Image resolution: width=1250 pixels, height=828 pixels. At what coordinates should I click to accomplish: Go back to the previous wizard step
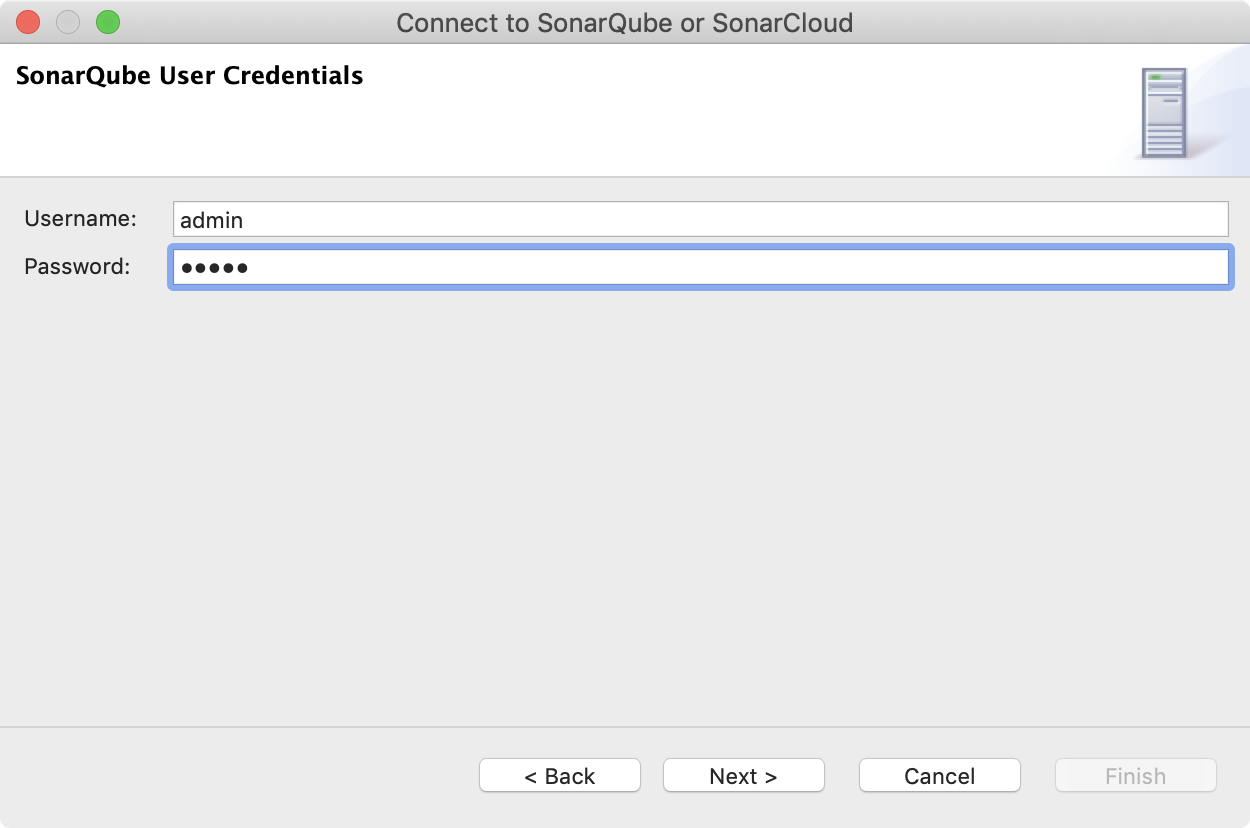pyautogui.click(x=559, y=775)
